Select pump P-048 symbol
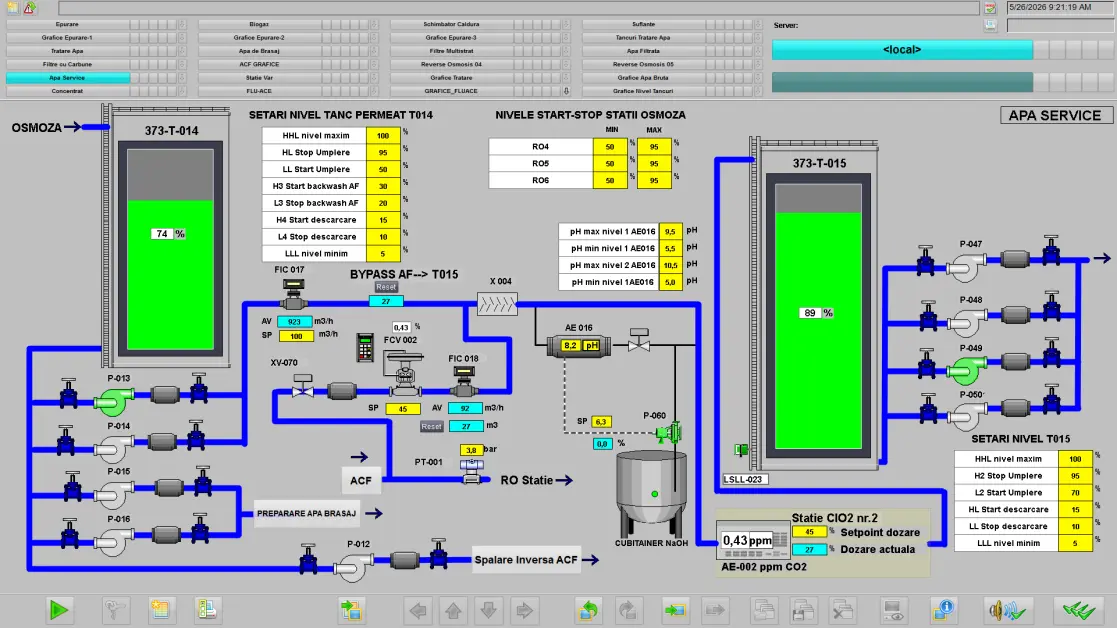 [967, 321]
